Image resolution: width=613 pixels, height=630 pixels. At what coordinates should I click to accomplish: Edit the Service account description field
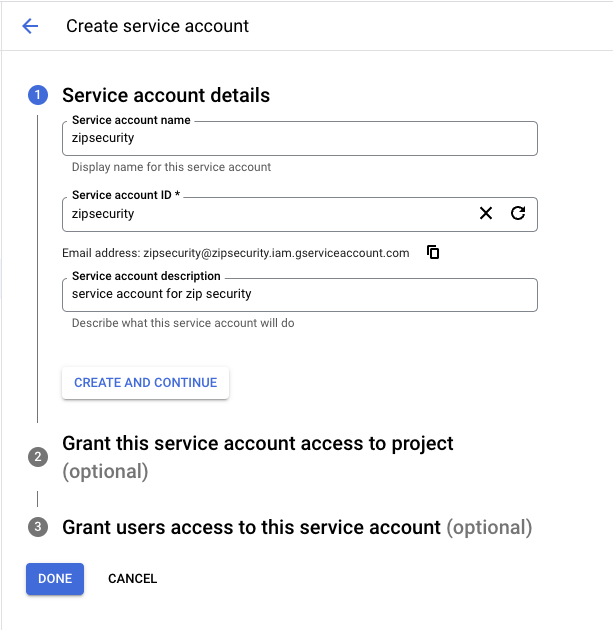(299, 294)
